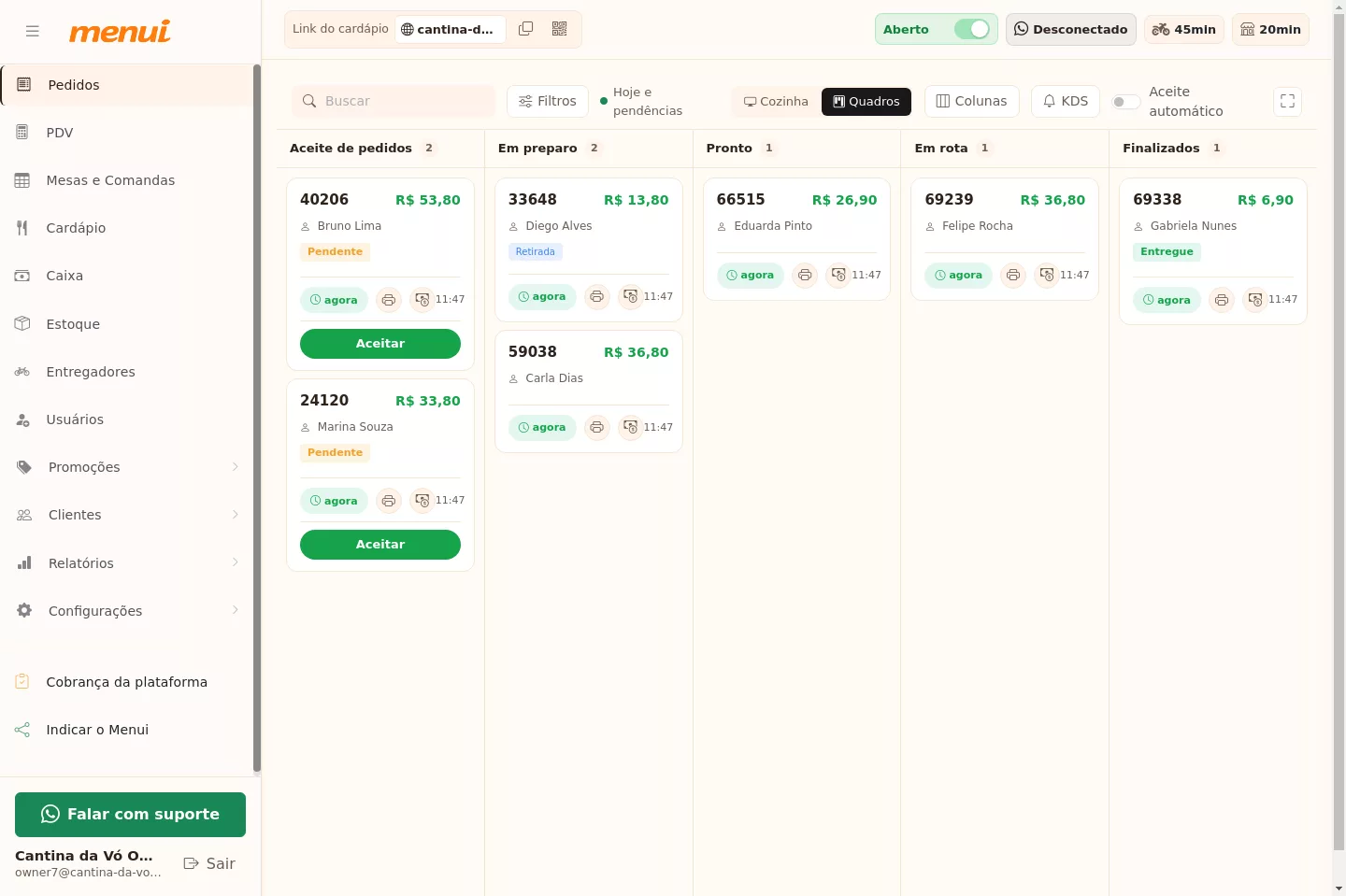Print order 69338 with printer icon
This screenshot has width=1346, height=896.
click(x=1222, y=300)
